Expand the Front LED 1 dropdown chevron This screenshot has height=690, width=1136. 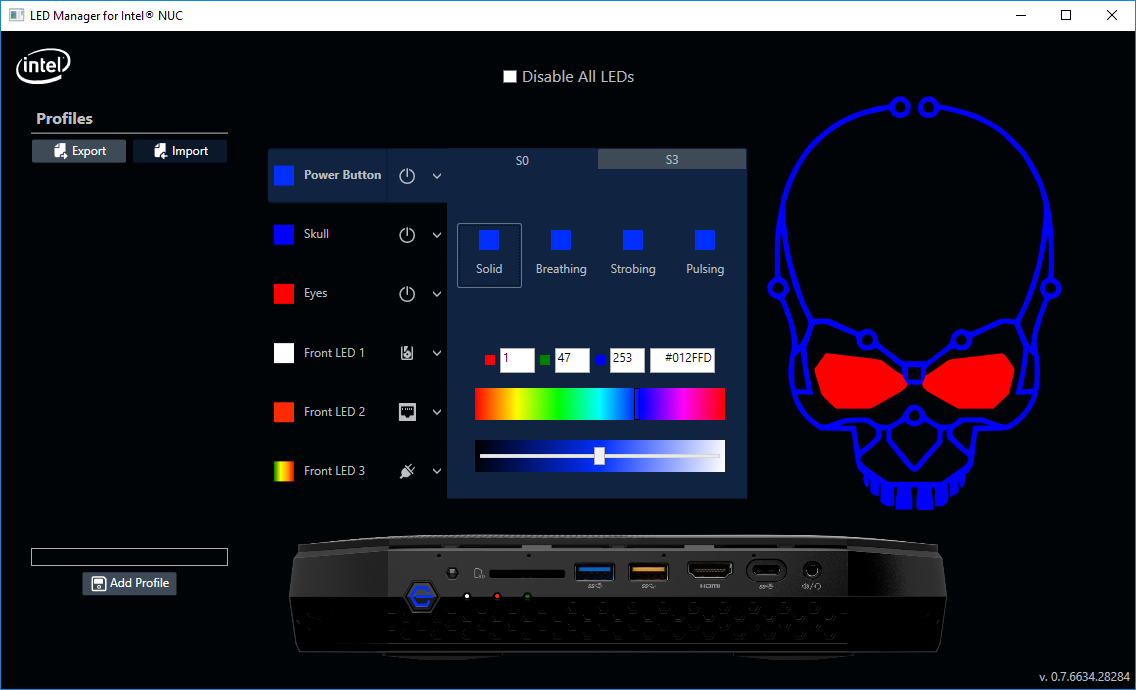point(437,353)
